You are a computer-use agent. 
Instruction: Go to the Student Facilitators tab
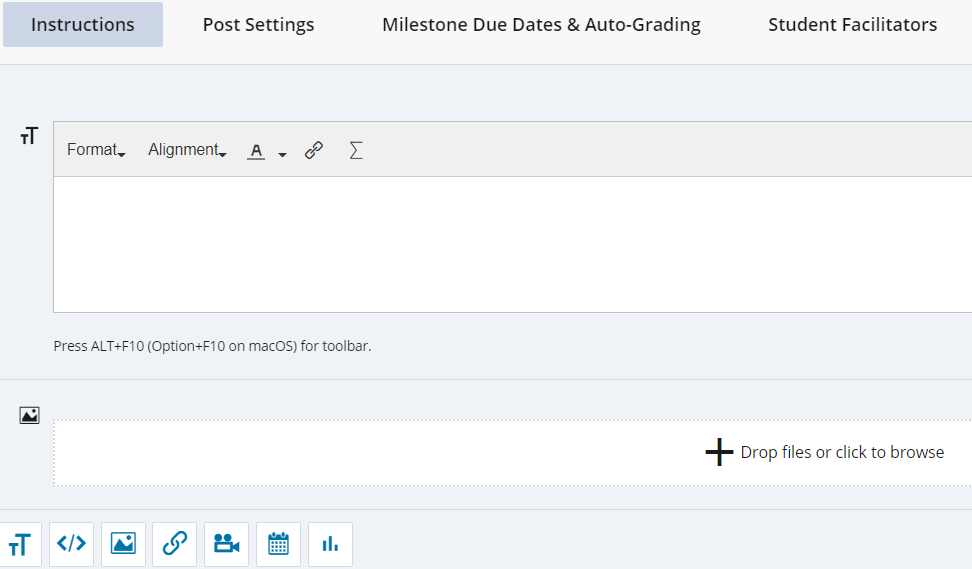coord(852,25)
